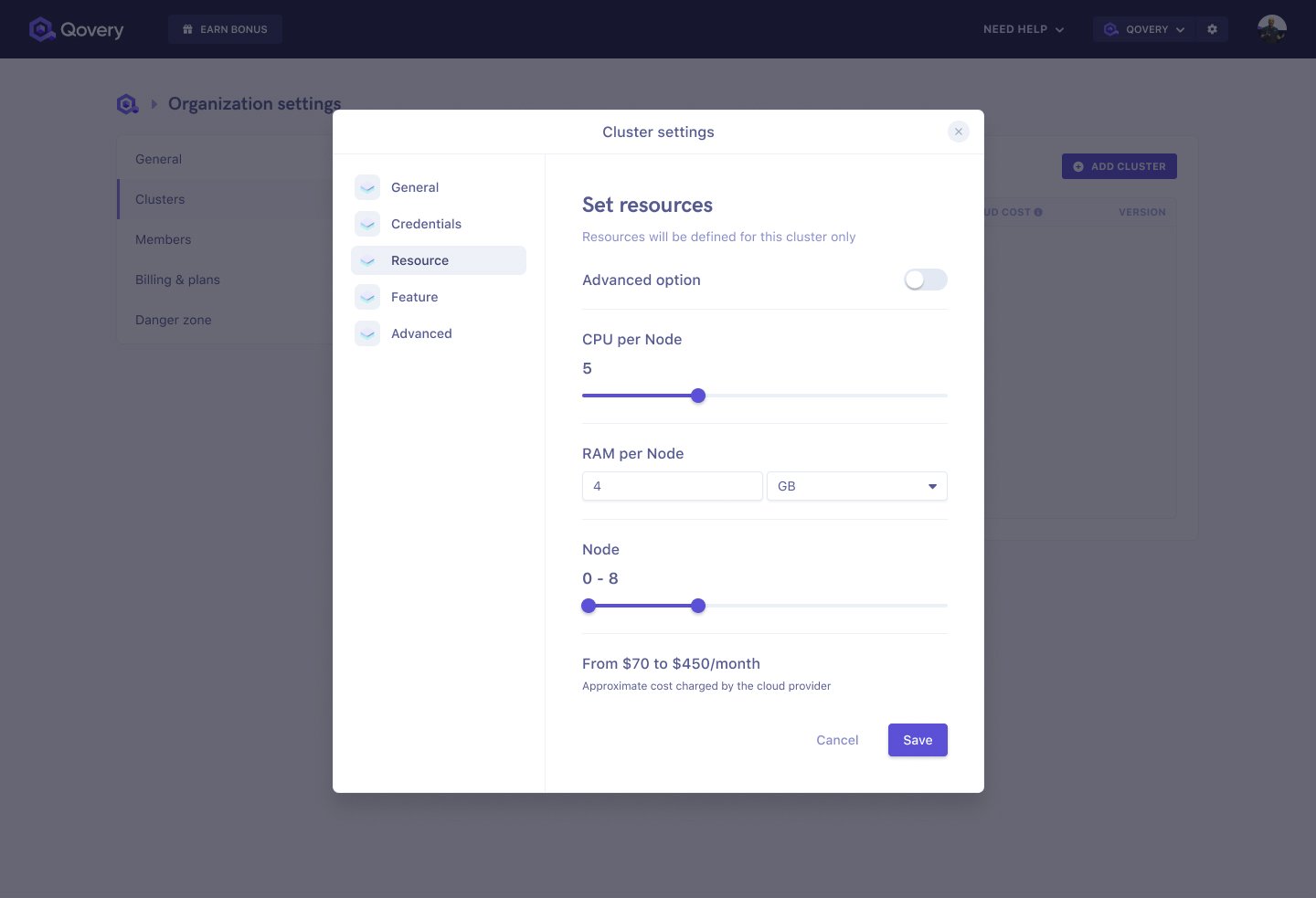The width and height of the screenshot is (1316, 898).
Task: Click the icon beside General step
Action: point(367,187)
